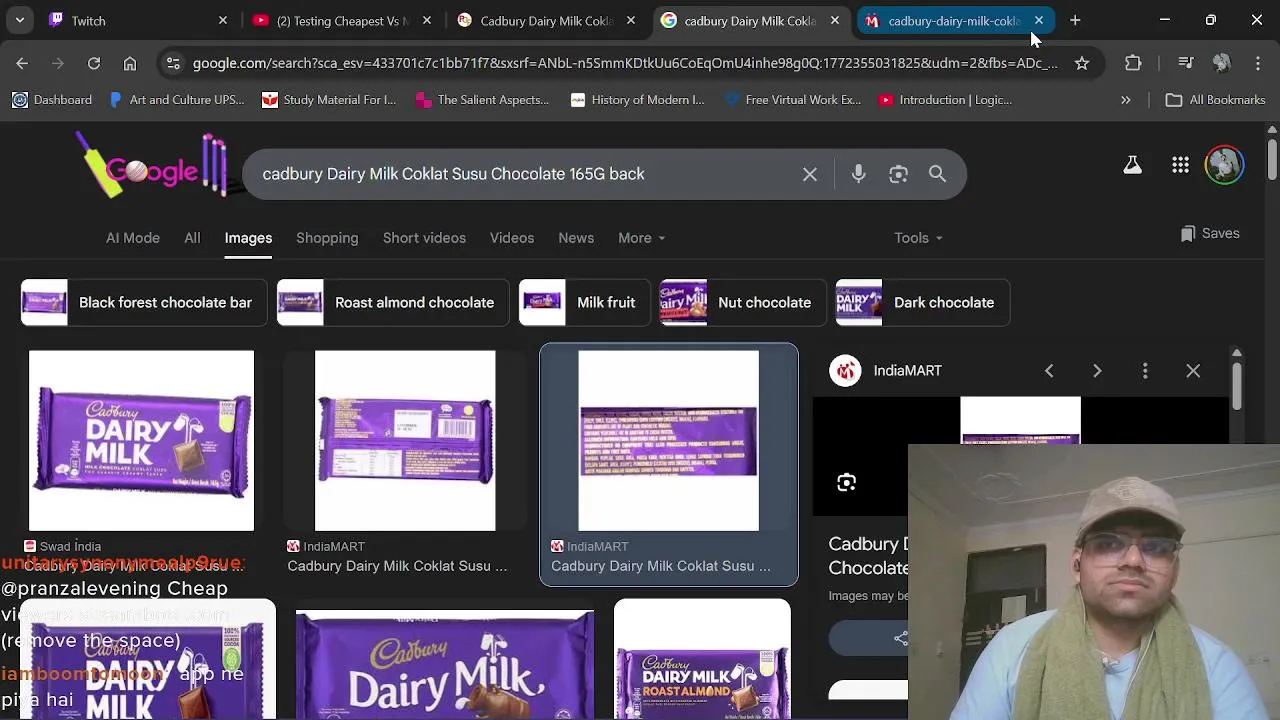Click the preview panel scrollbar

click(1237, 385)
